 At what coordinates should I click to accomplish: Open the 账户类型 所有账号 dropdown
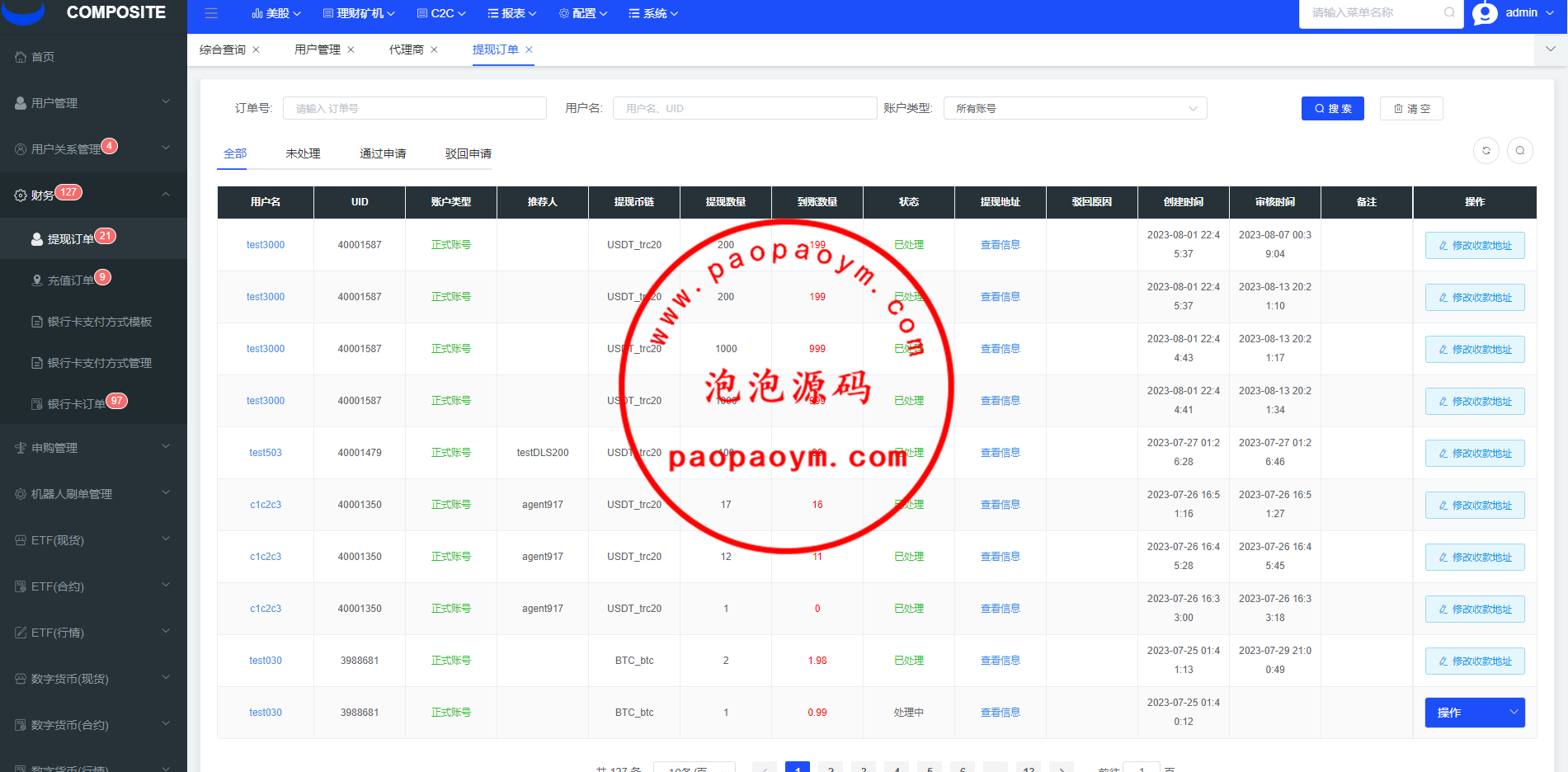click(1076, 108)
